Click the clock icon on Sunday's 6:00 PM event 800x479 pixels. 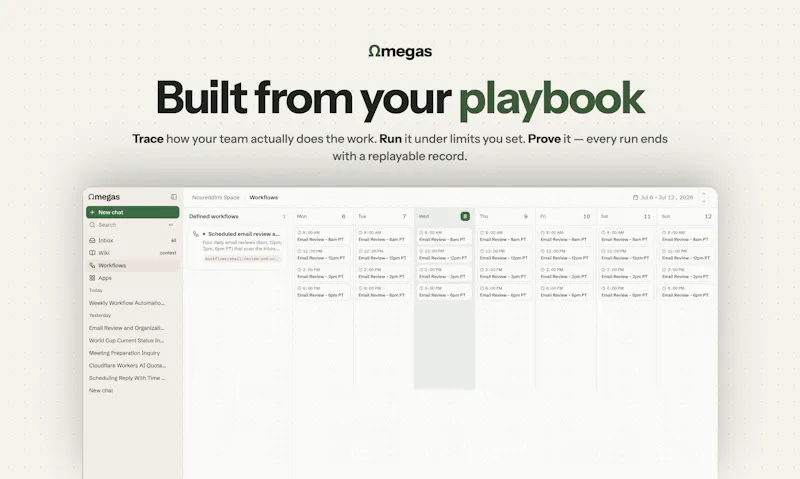click(664, 288)
